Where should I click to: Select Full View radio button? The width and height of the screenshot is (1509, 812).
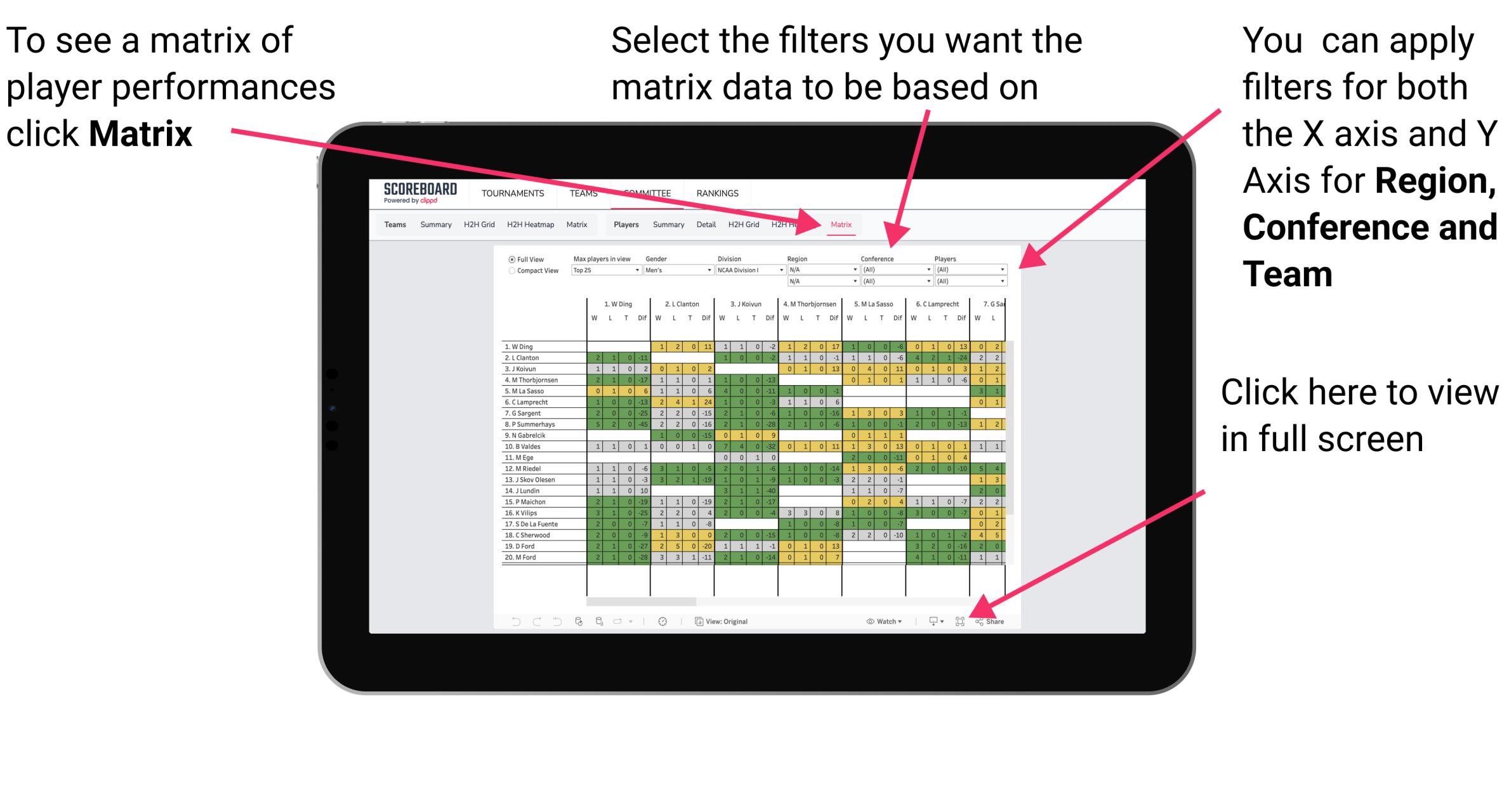[510, 258]
